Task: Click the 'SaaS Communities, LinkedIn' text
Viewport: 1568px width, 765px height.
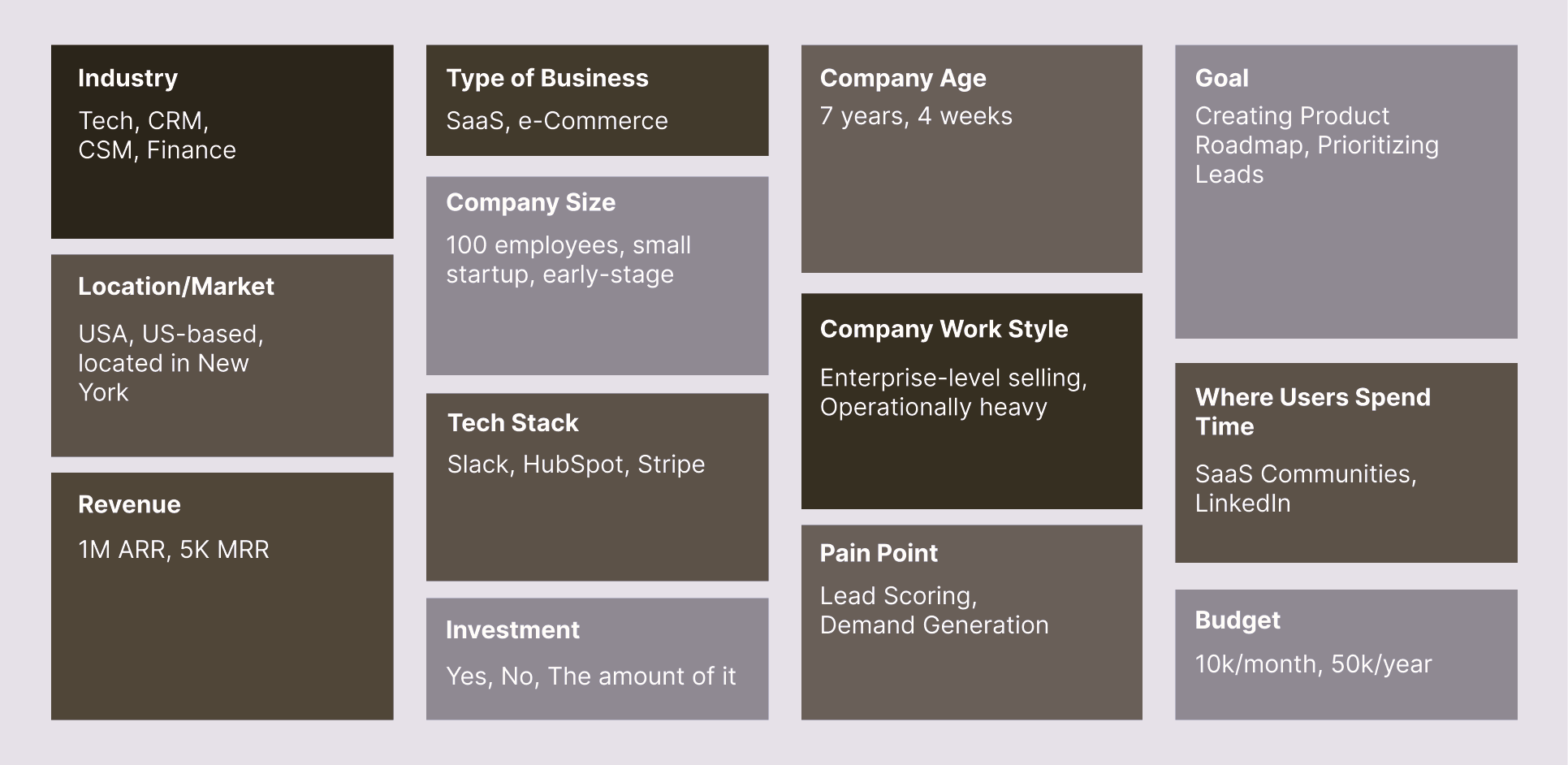Action: tap(1306, 489)
